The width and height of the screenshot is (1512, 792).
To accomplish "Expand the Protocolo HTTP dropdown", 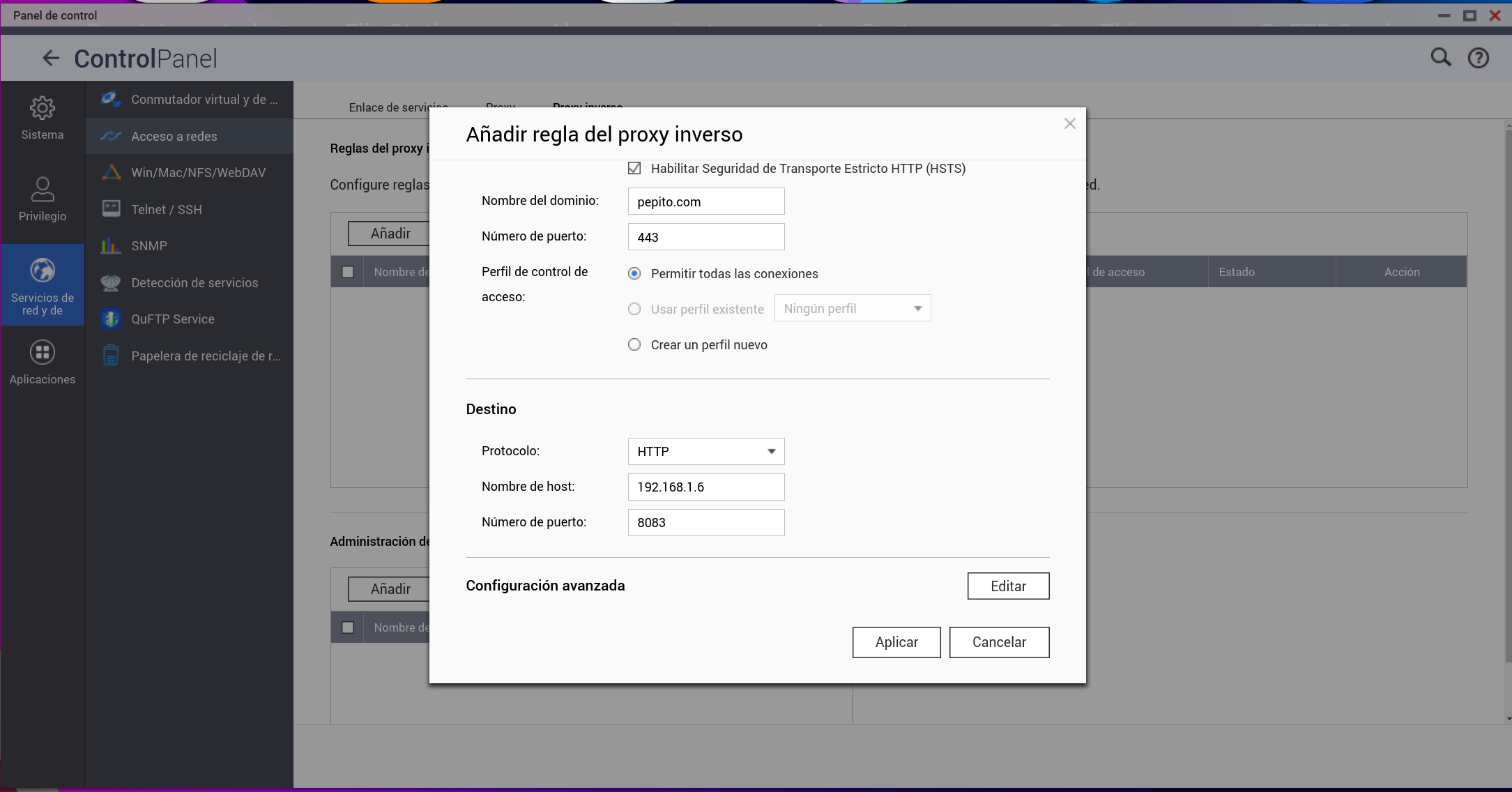I will tap(705, 452).
